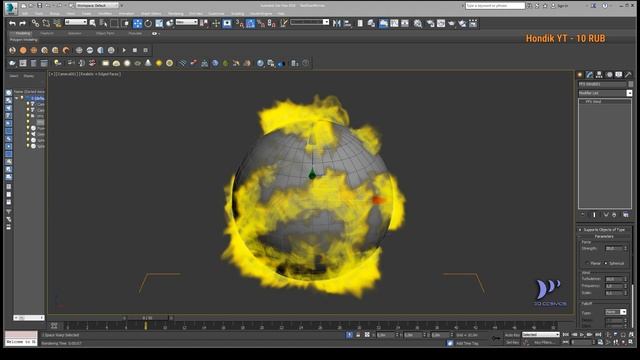Toggle the Selection Lock in status bar

[x=358, y=335]
